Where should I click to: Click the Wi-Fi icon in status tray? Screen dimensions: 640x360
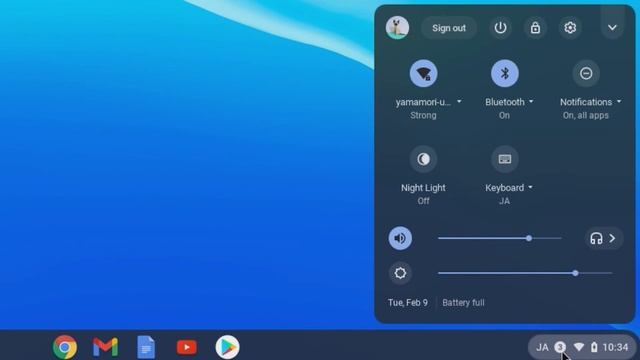tap(578, 347)
